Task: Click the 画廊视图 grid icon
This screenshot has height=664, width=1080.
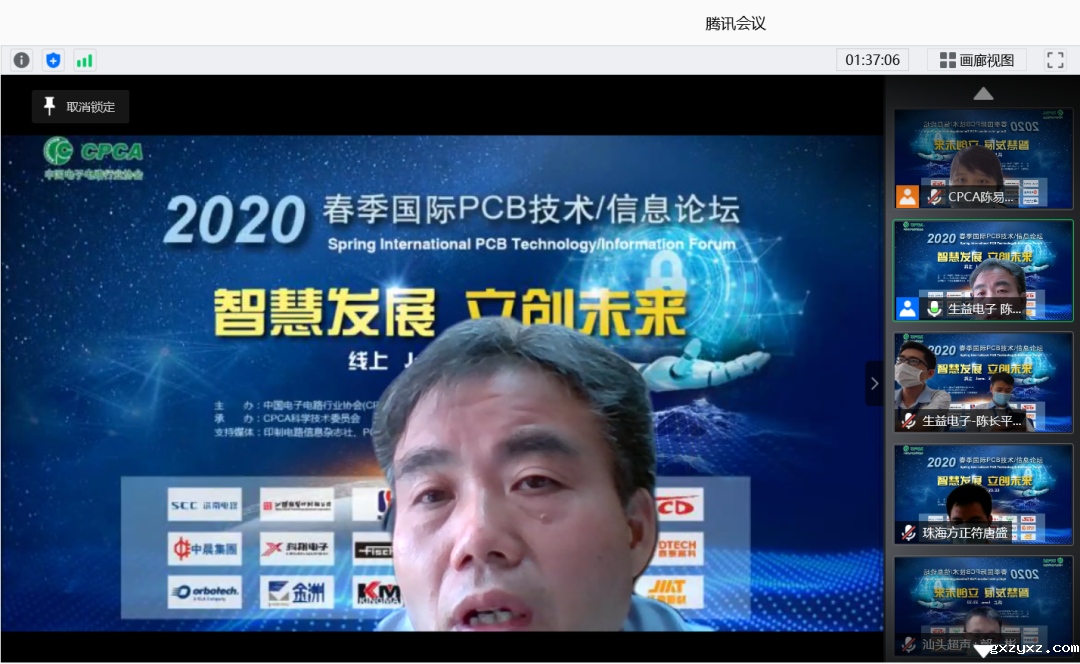Action: click(946, 60)
